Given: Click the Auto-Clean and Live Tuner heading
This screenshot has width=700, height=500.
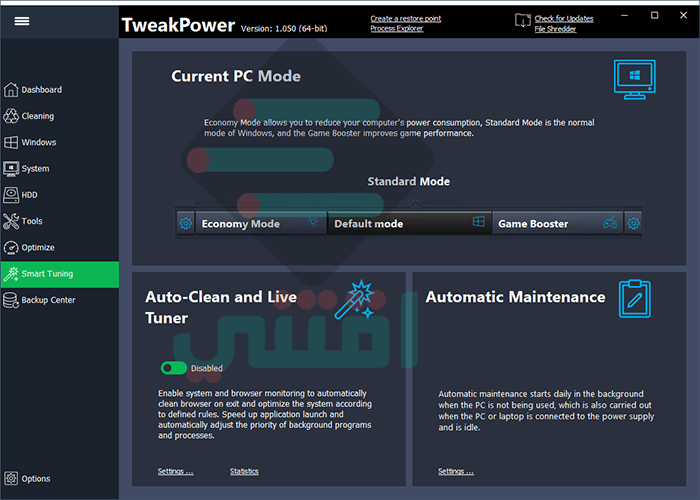Looking at the screenshot, I should 221,307.
